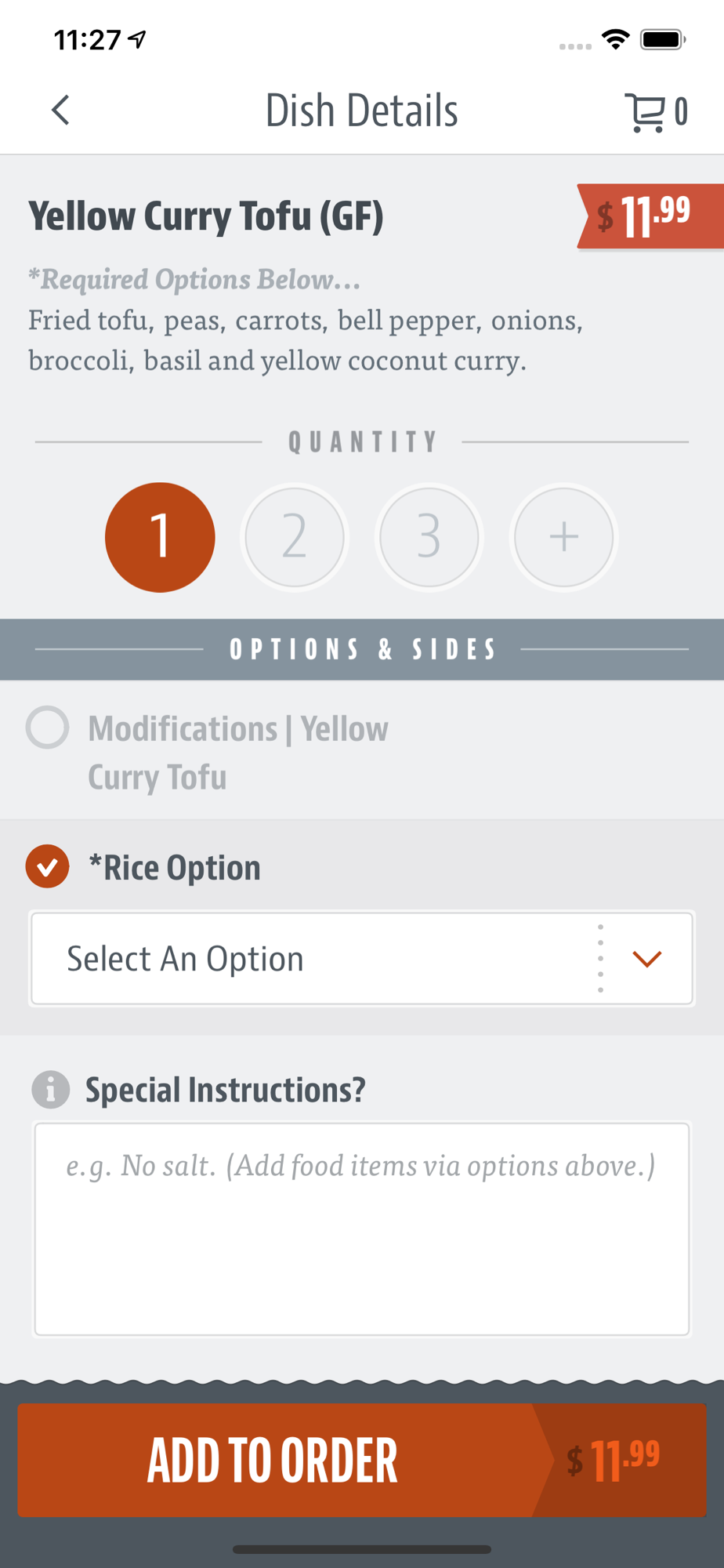The height and width of the screenshot is (1568, 724).
Task: Open the shopping cart
Action: point(645,112)
